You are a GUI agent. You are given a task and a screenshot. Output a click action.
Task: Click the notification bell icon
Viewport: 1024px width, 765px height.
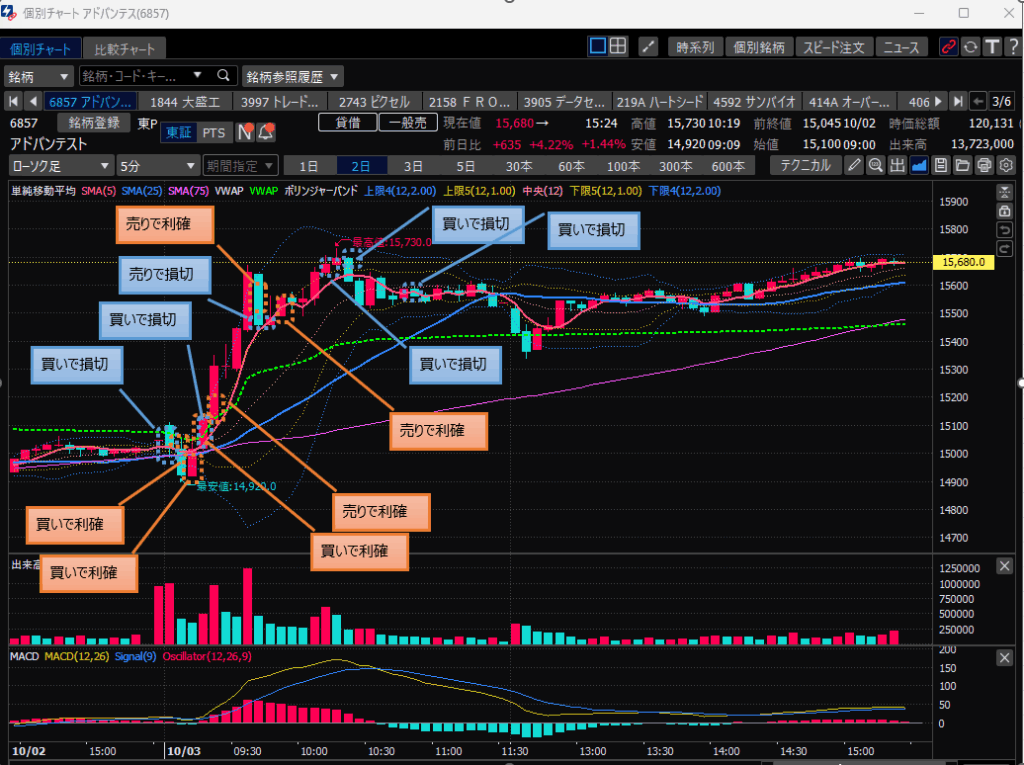point(266,132)
